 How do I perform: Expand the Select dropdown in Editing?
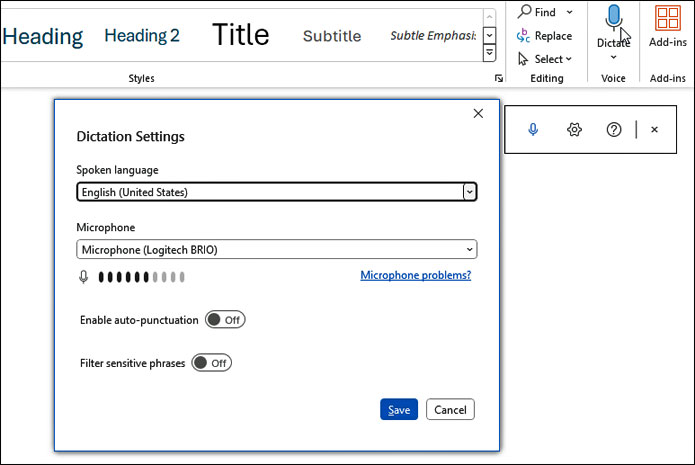point(569,59)
